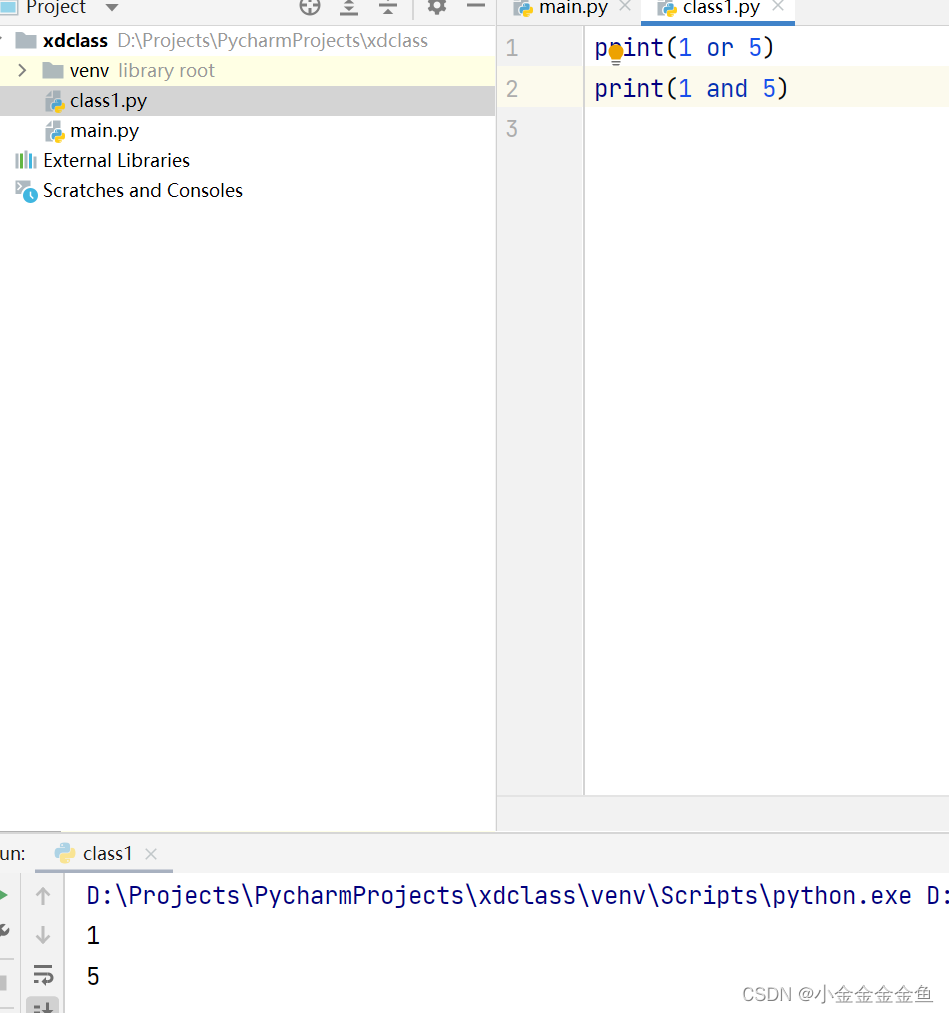Select main.py in the project tree
949x1013 pixels.
pyautogui.click(x=247, y=131)
